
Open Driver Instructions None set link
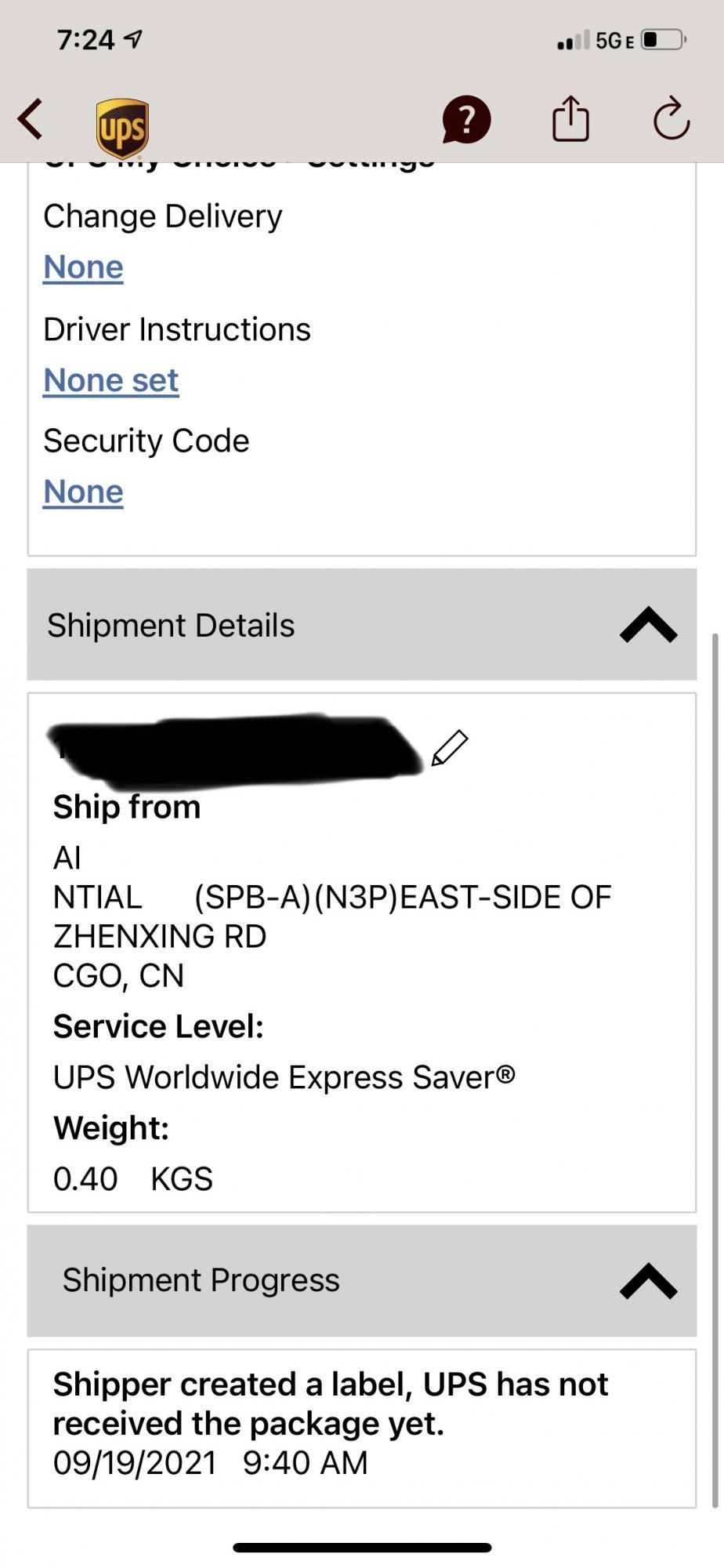pos(111,381)
